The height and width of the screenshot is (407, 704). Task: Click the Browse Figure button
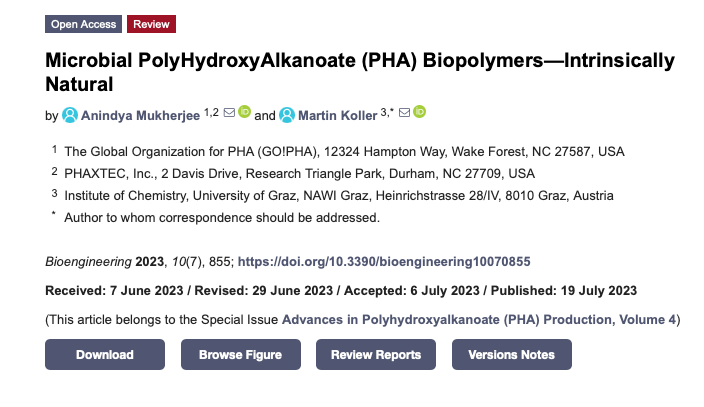pyautogui.click(x=240, y=355)
